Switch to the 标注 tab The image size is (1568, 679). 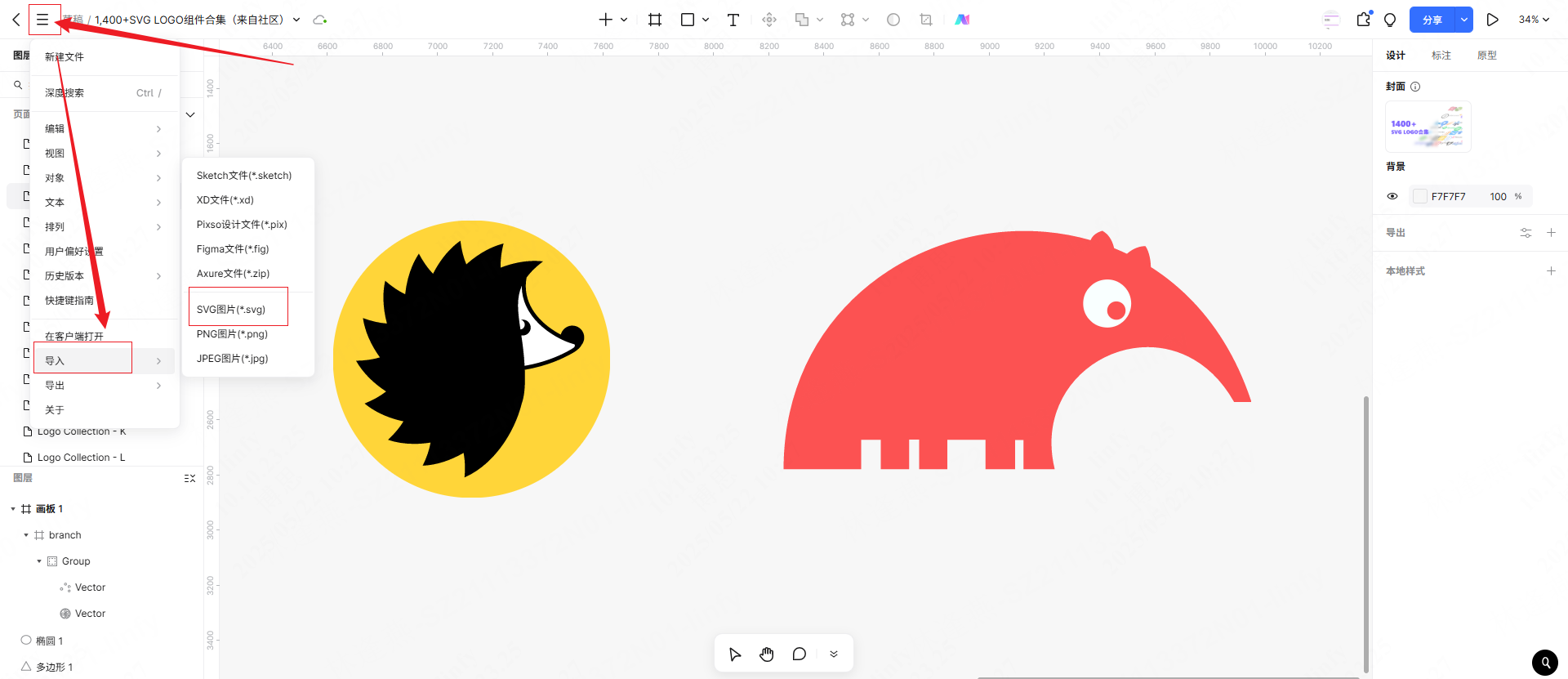[x=1441, y=56]
